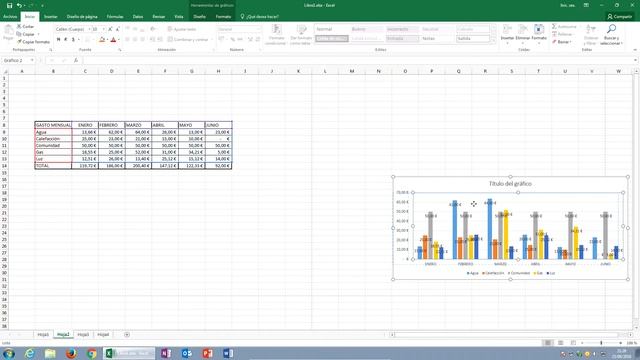Image resolution: width=640 pixels, height=360 pixels.
Task: Collapse the ribbon with the arrow
Action: pyautogui.click(x=635, y=50)
